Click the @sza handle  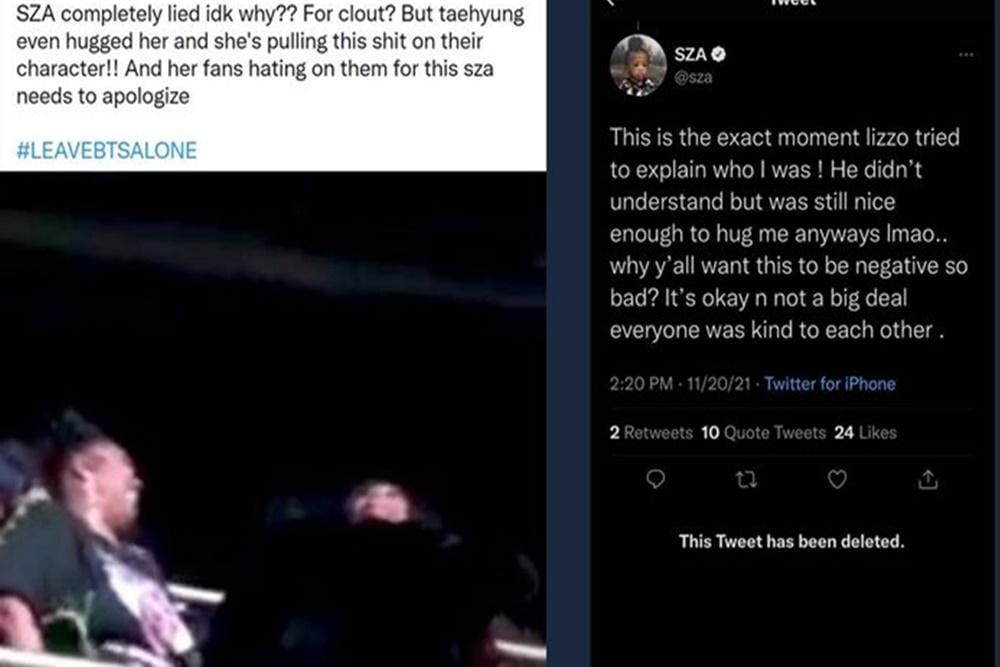coord(694,78)
